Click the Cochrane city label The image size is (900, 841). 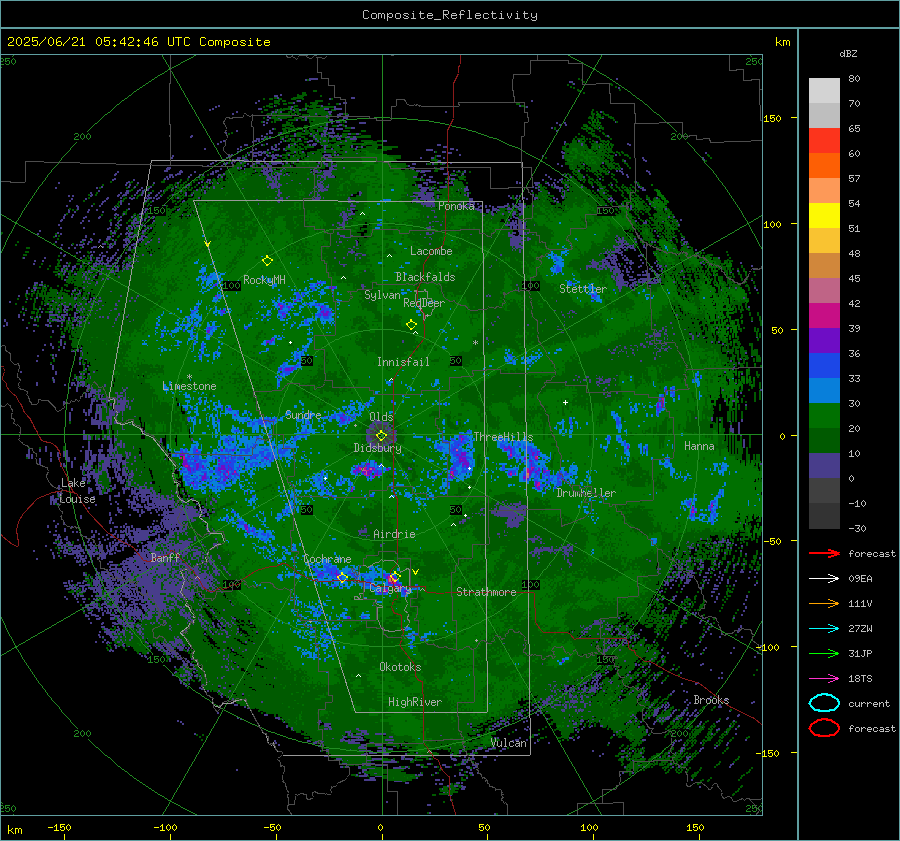[x=327, y=559]
